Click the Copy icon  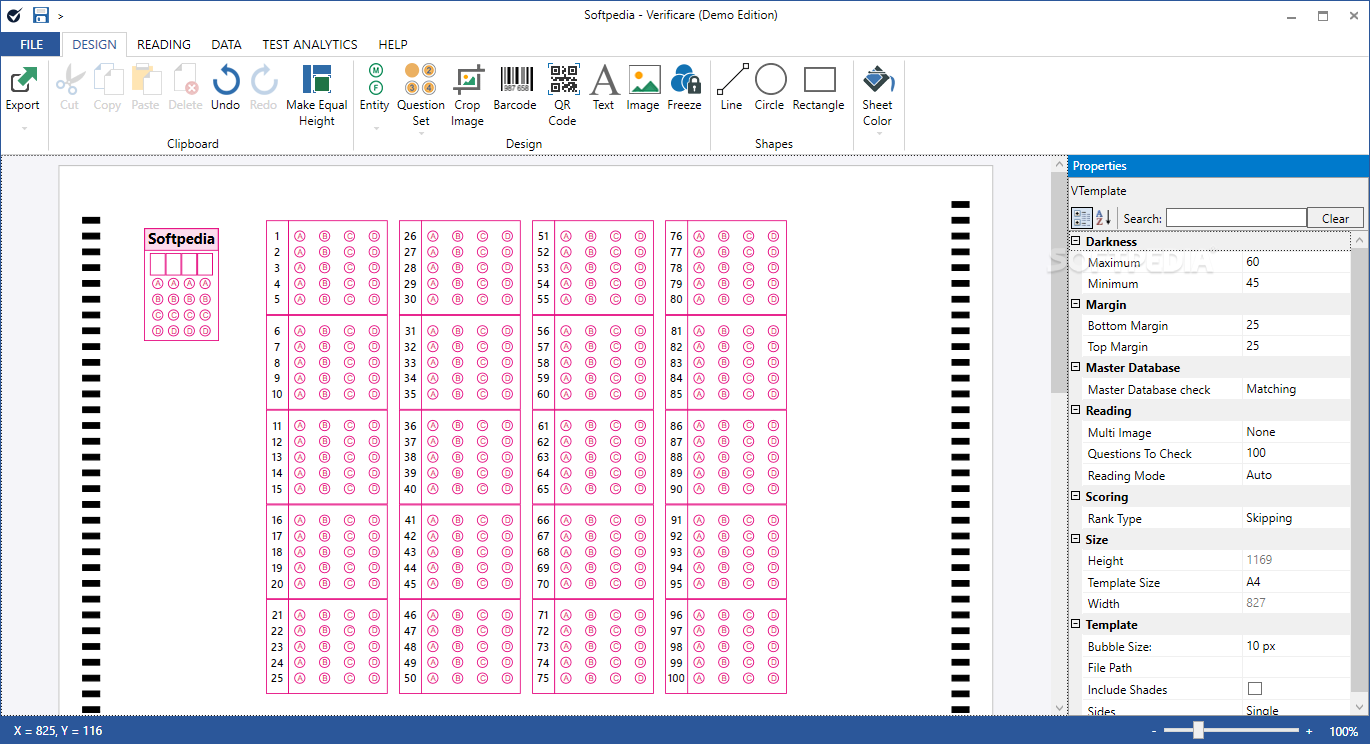point(107,80)
